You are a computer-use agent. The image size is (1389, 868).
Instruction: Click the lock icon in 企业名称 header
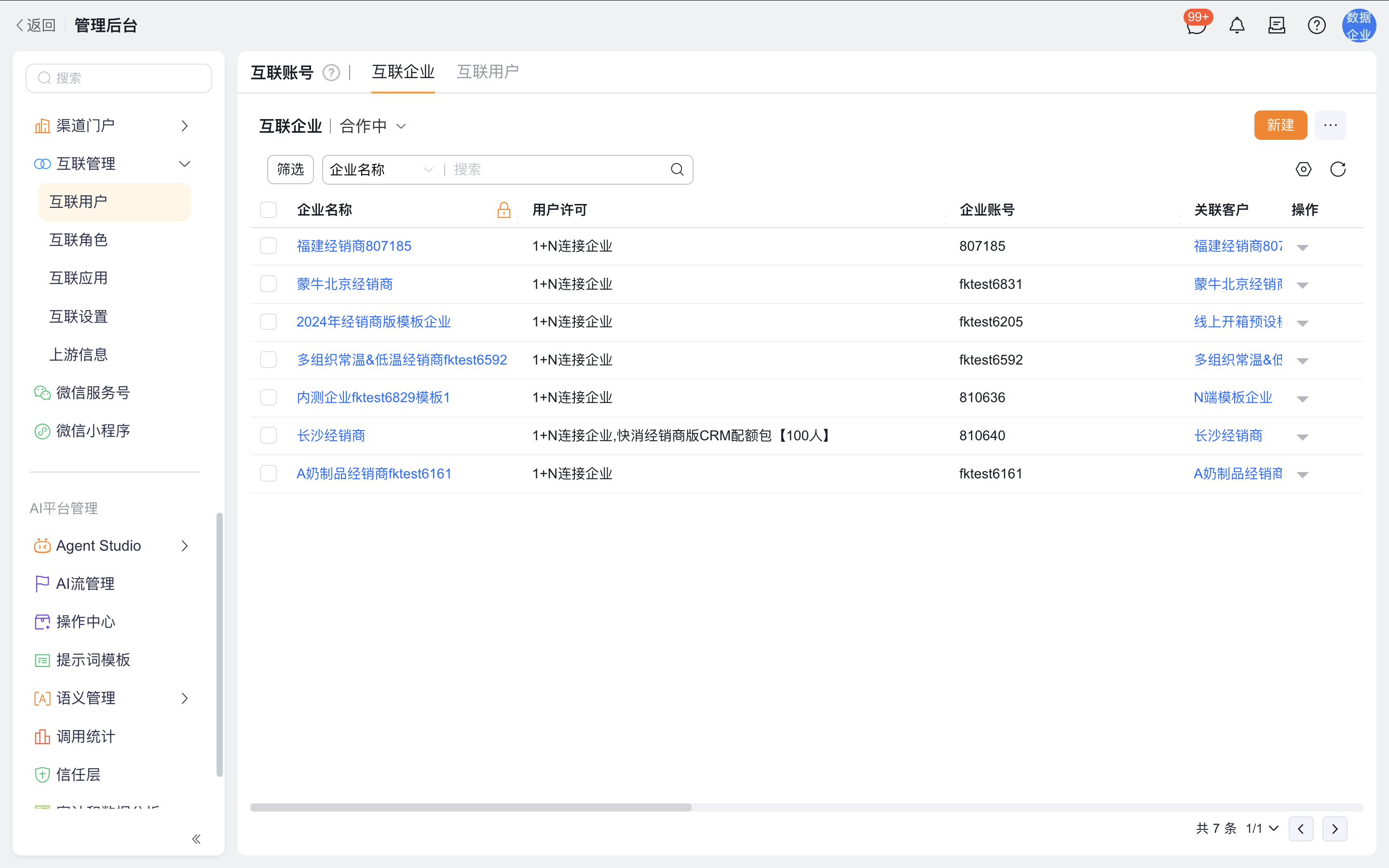click(504, 210)
